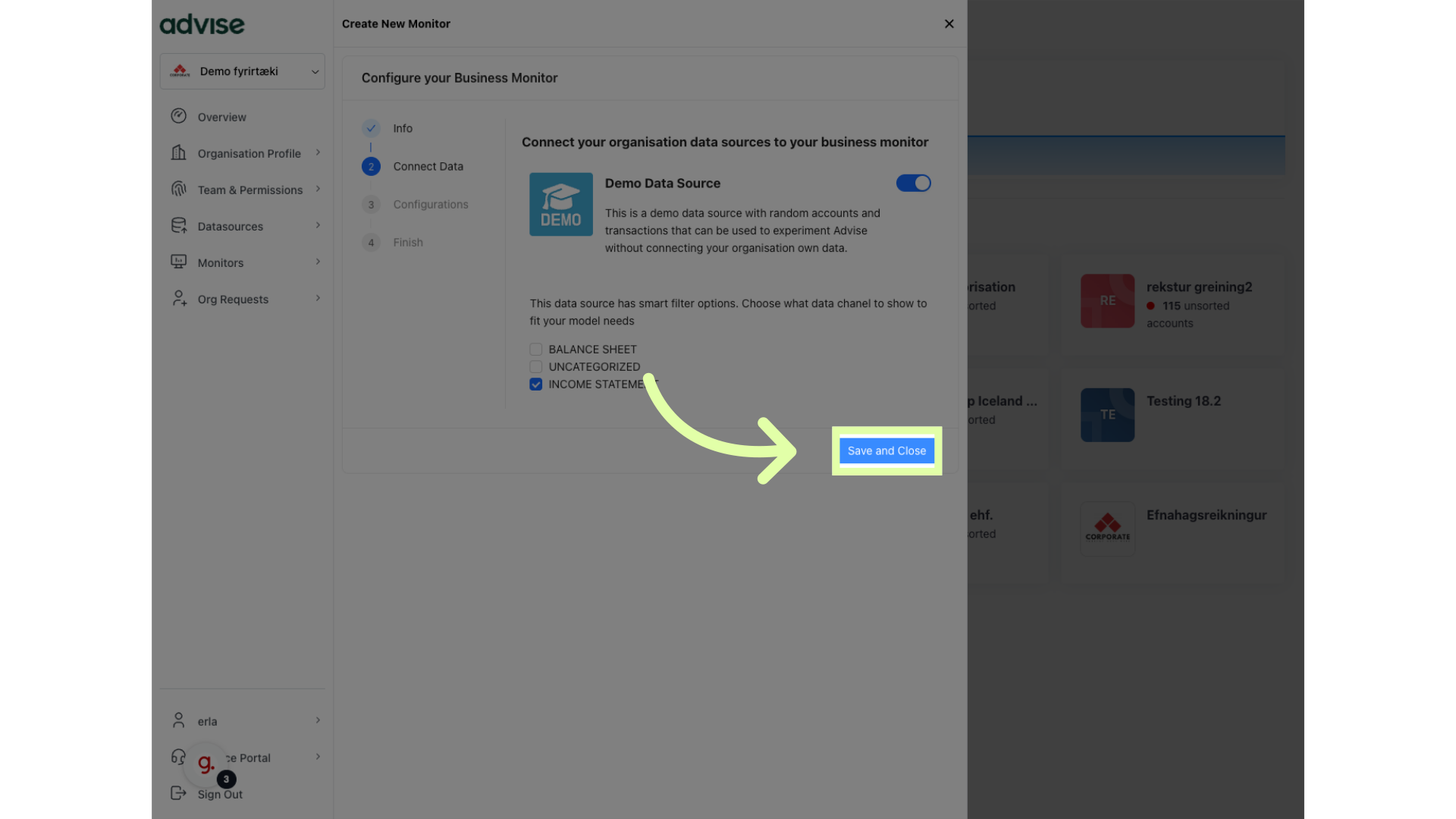Image resolution: width=1456 pixels, height=819 pixels.
Task: Uncheck the INCOME STATEMENT checkbox
Action: click(x=536, y=384)
